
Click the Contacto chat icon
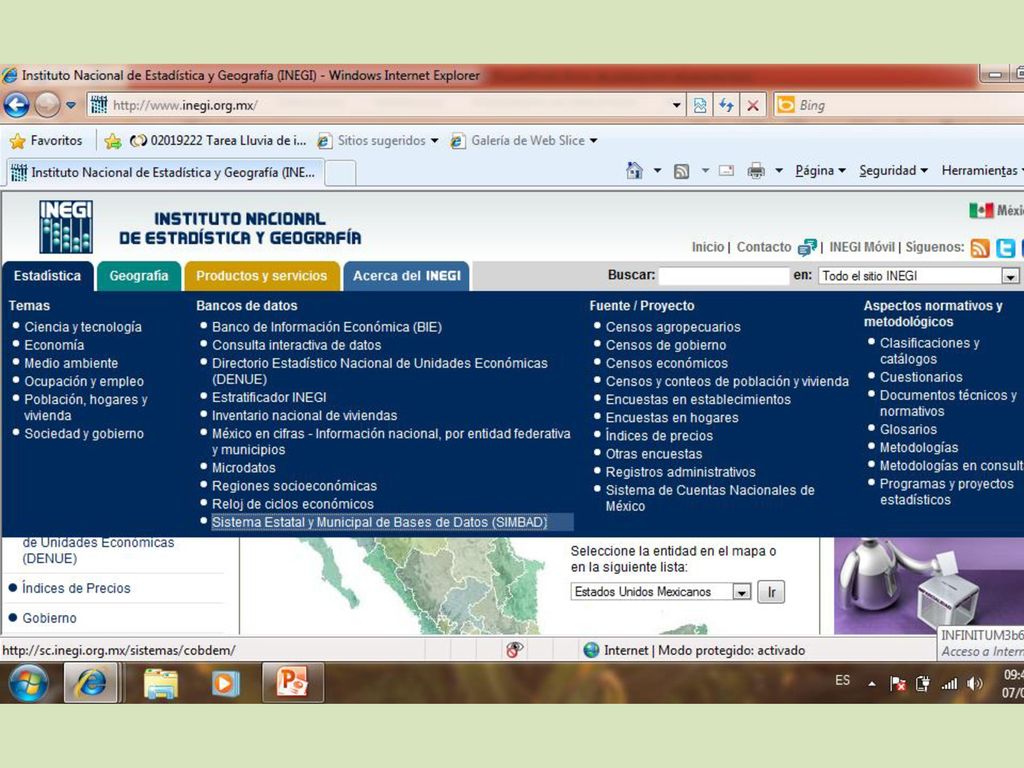pos(807,248)
